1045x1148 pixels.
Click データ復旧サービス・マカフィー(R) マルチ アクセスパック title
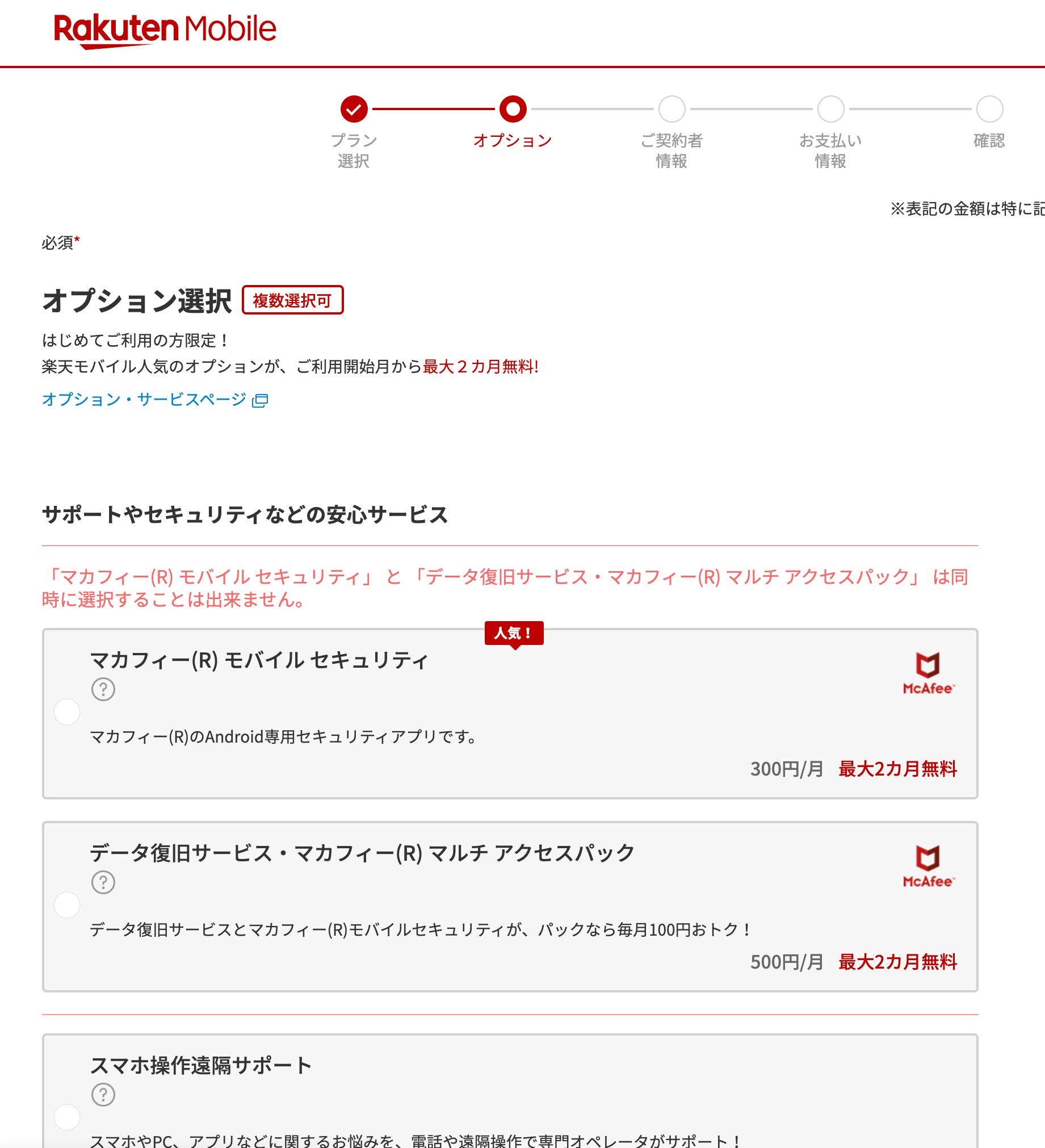[x=362, y=853]
